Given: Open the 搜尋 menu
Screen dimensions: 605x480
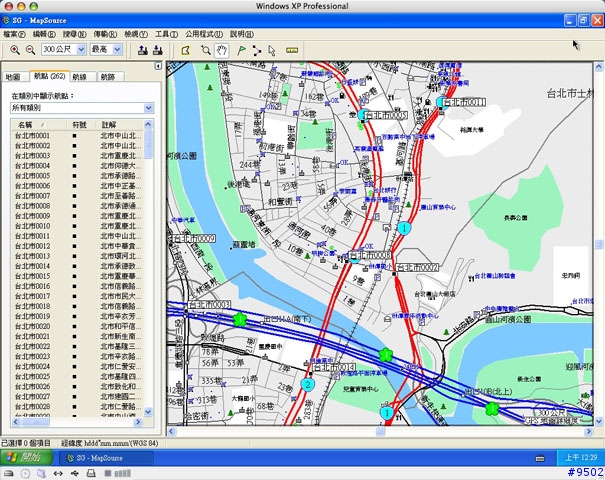Looking at the screenshot, I should coord(74,34).
